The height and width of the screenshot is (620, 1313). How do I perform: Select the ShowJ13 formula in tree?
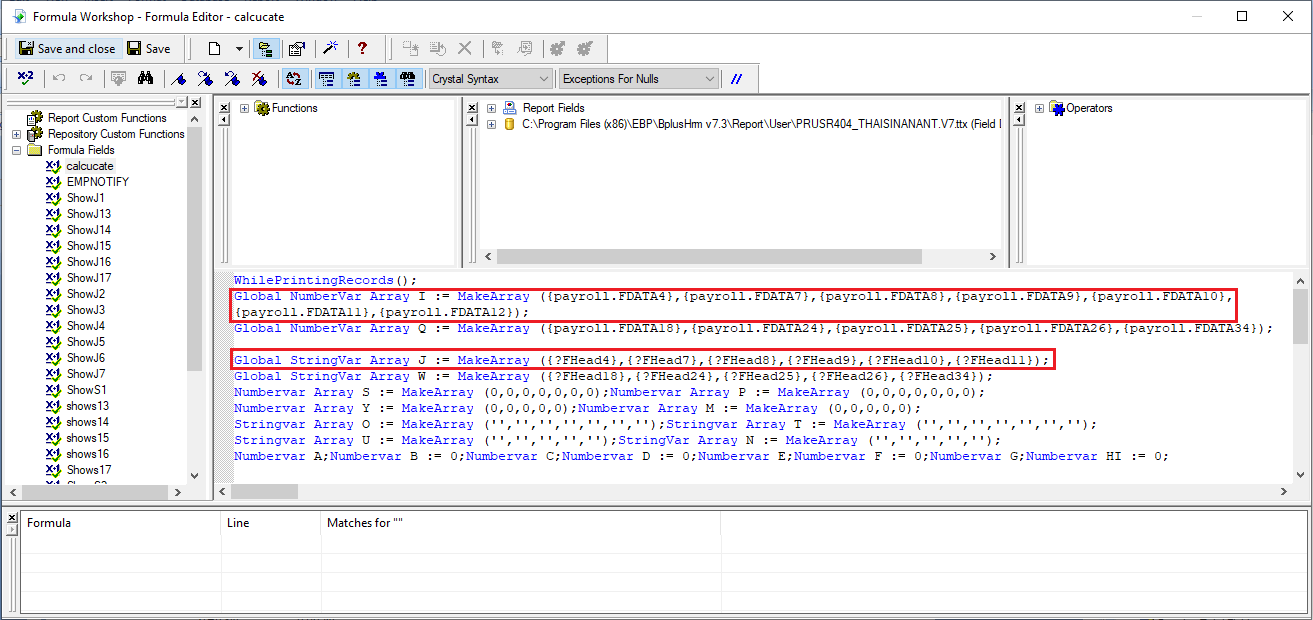[x=89, y=214]
